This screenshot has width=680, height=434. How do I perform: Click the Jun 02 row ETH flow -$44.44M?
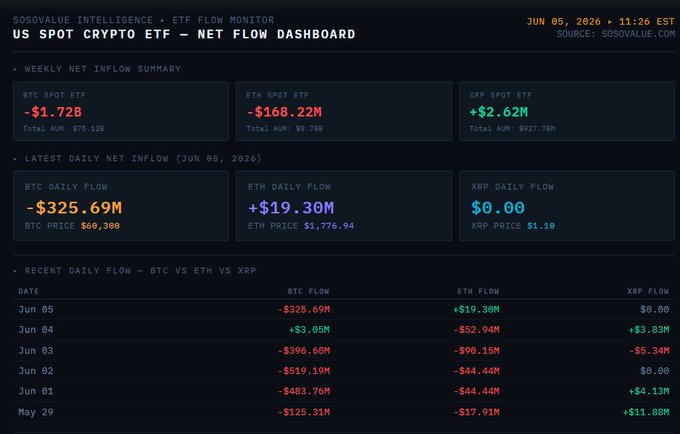[476, 371]
